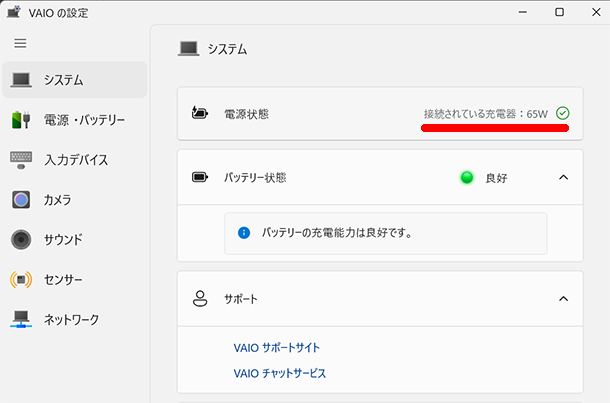Click the network computer icon for ネットワーク

pyautogui.click(x=21, y=319)
